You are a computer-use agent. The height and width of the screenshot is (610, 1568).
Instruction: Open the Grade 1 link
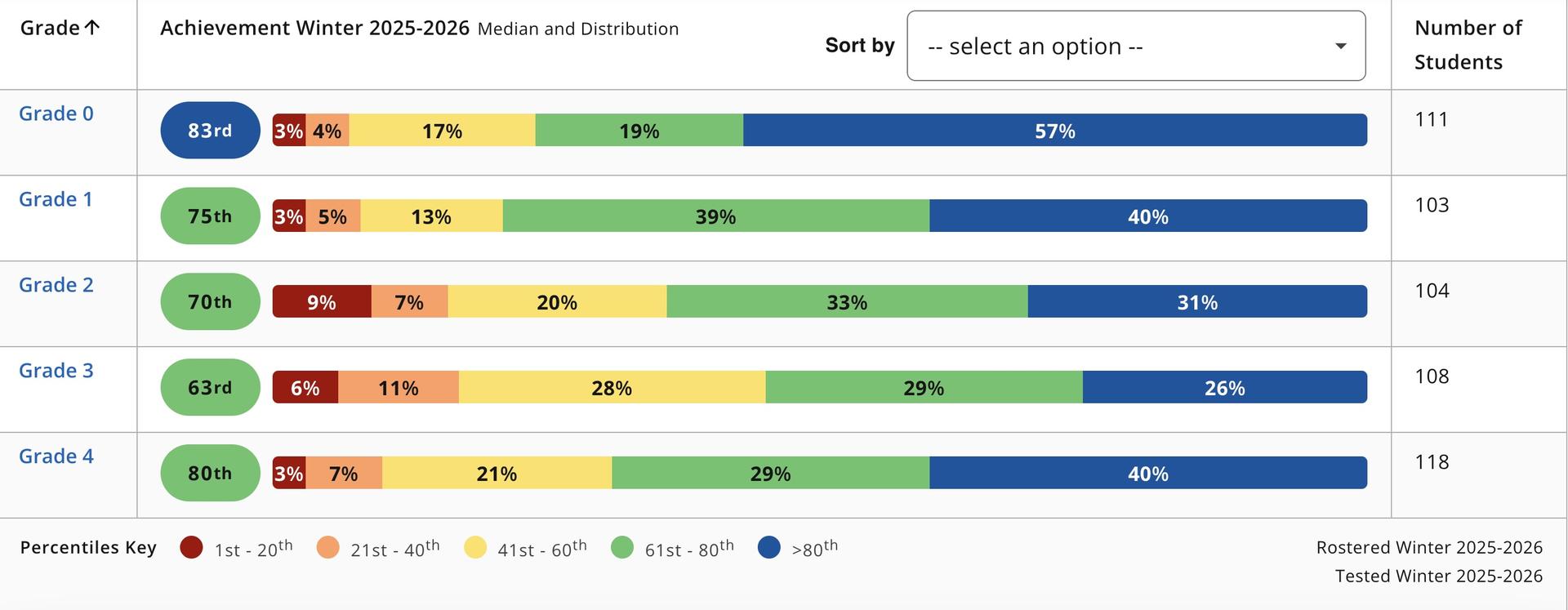click(x=56, y=199)
